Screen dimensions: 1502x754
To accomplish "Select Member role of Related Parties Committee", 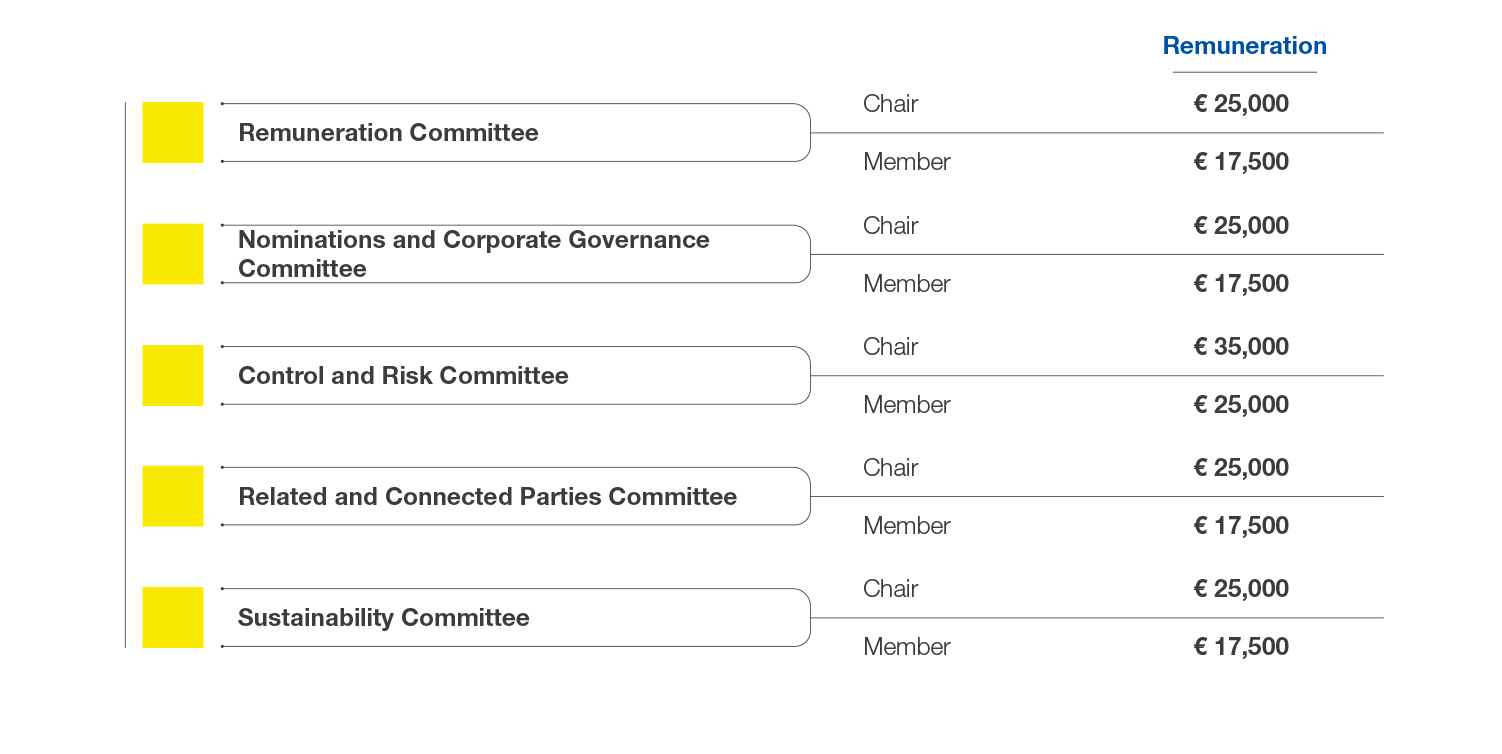I will tap(907, 526).
